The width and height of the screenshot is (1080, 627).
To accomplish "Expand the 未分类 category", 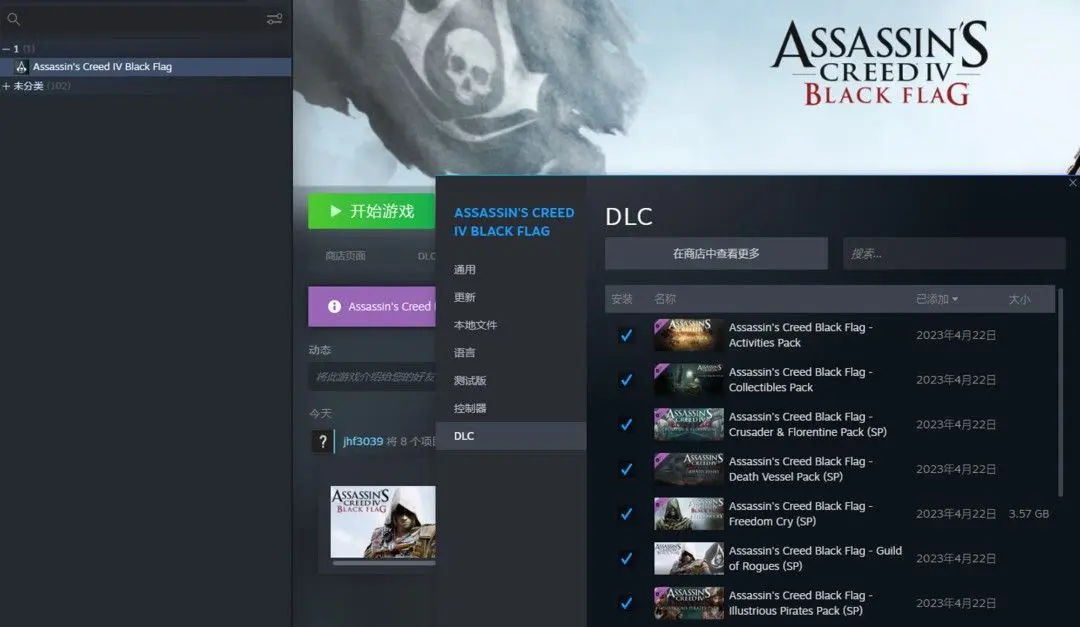I will click(x=6, y=86).
